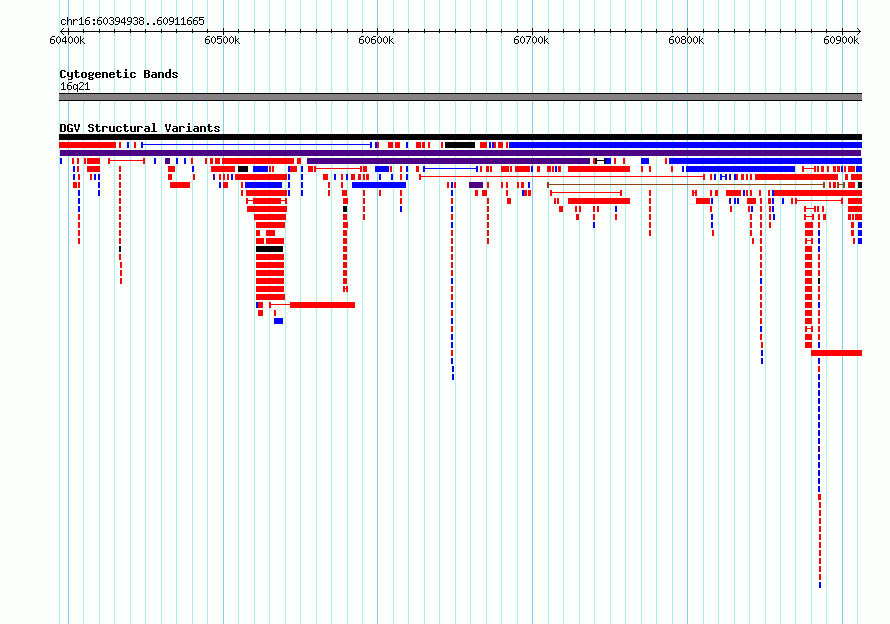890x624 pixels.
Task: Click the left-pointing arrow on the ruler
Action: pos(61,31)
